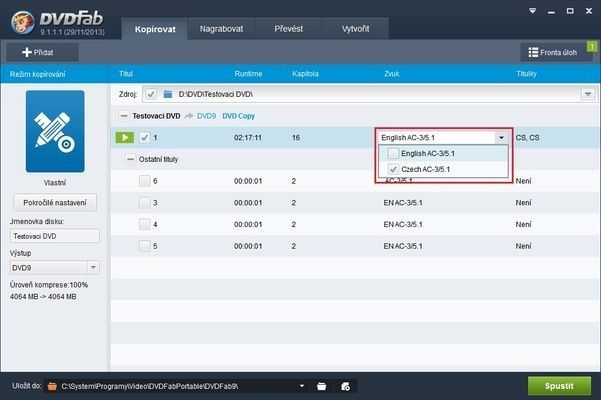This screenshot has height=400, width=601.
Task: Click EN AC-3/5.1 audio in title 3 row
Action: [x=403, y=203]
